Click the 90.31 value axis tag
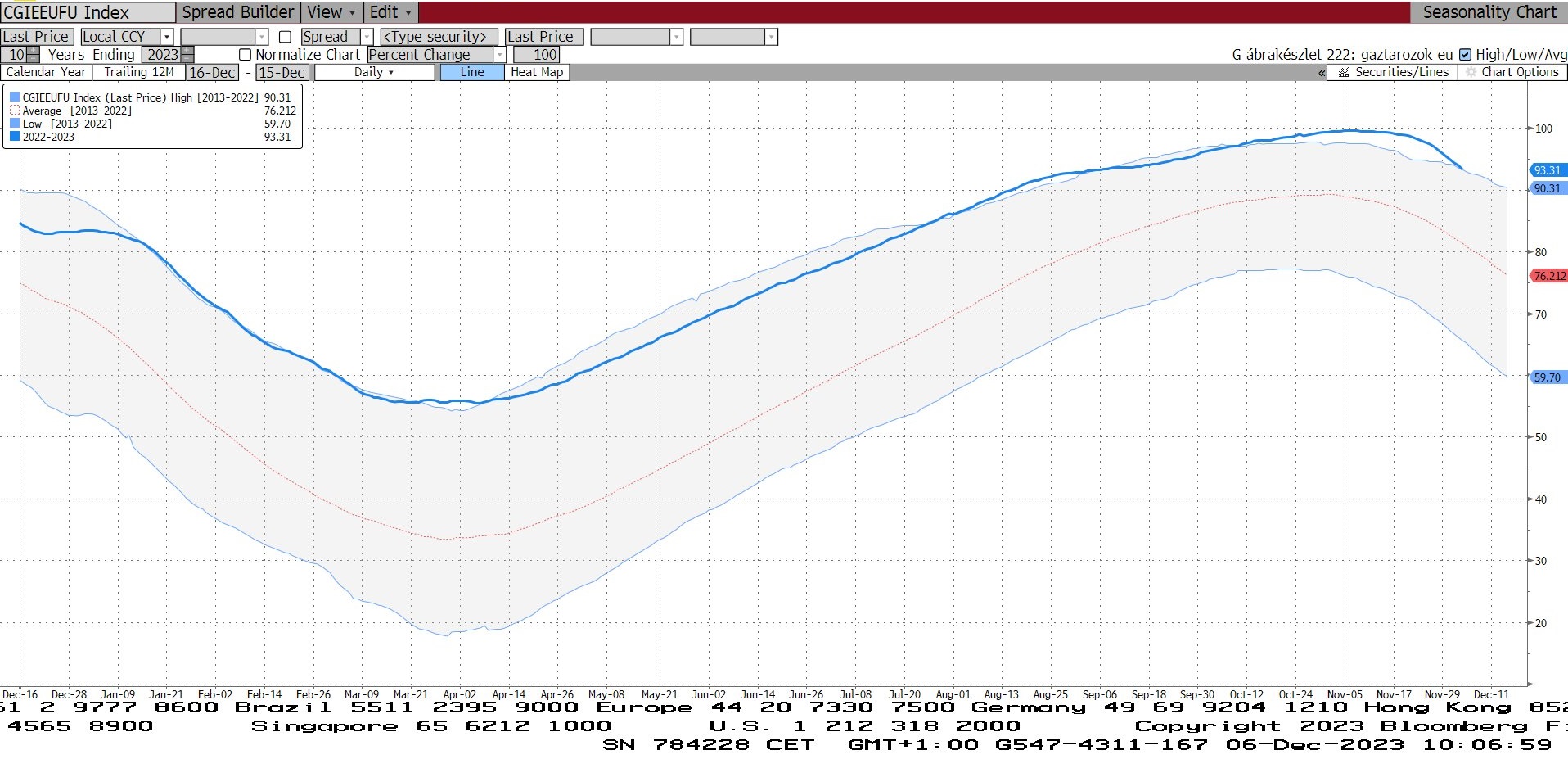 click(1548, 188)
